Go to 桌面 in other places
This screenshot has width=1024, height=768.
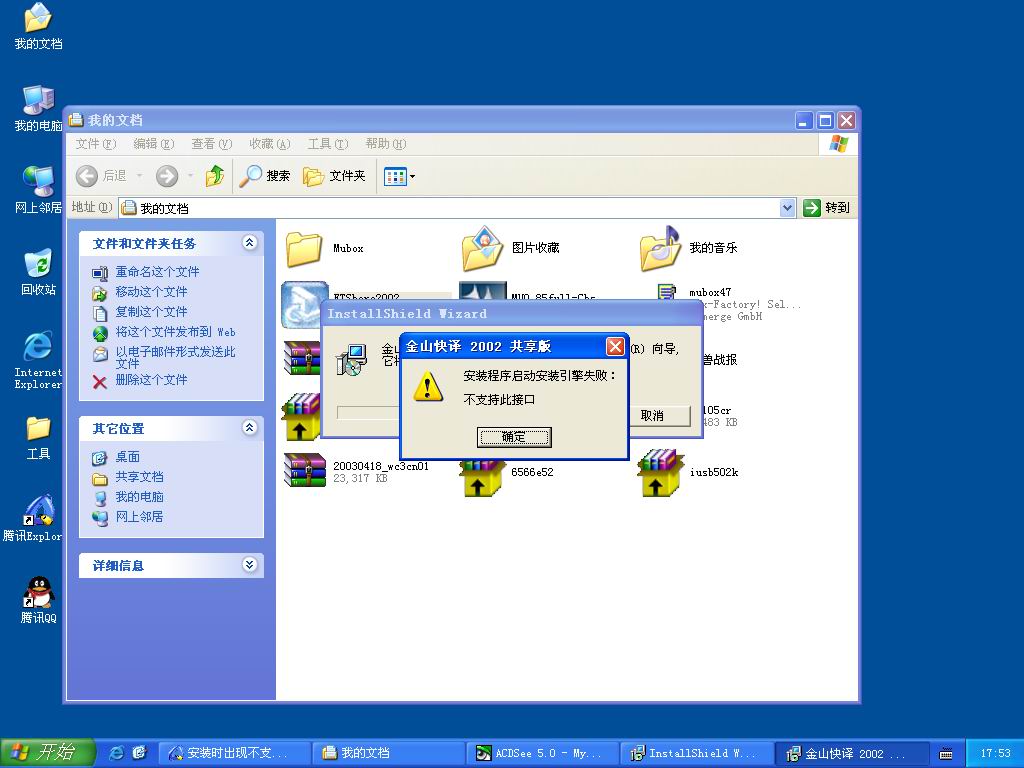pos(127,457)
